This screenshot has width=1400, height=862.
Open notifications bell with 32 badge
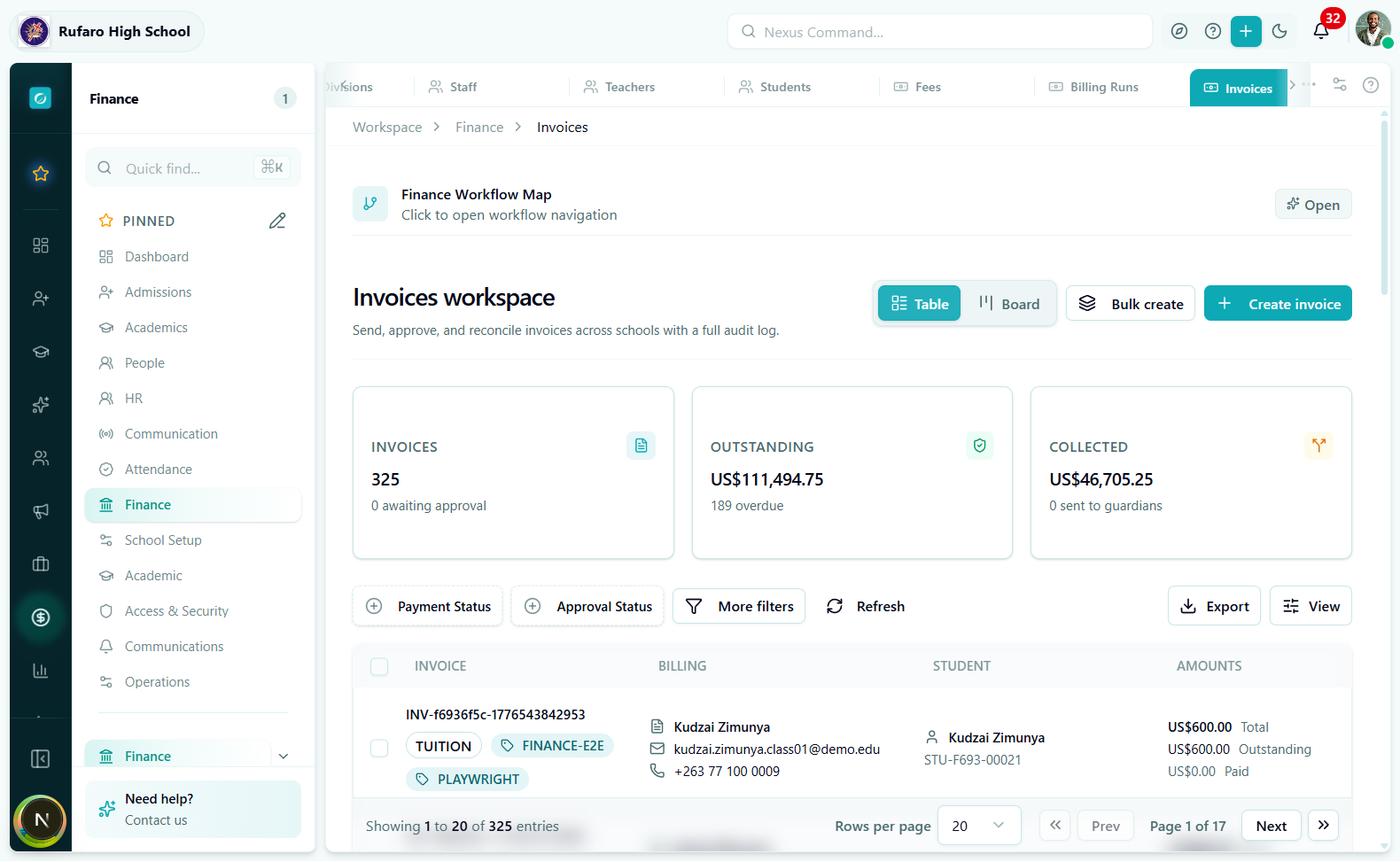[1321, 32]
